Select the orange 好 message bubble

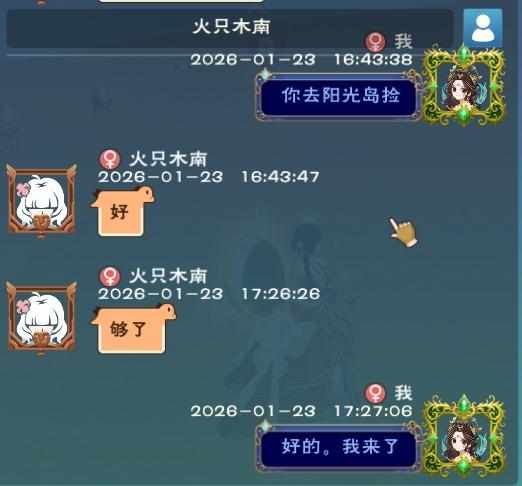point(122,211)
